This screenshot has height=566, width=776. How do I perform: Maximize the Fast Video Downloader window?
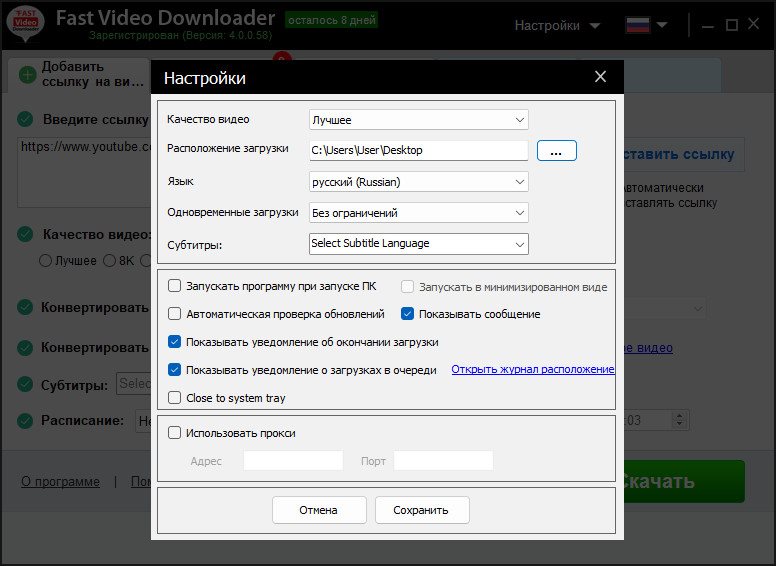[731, 25]
